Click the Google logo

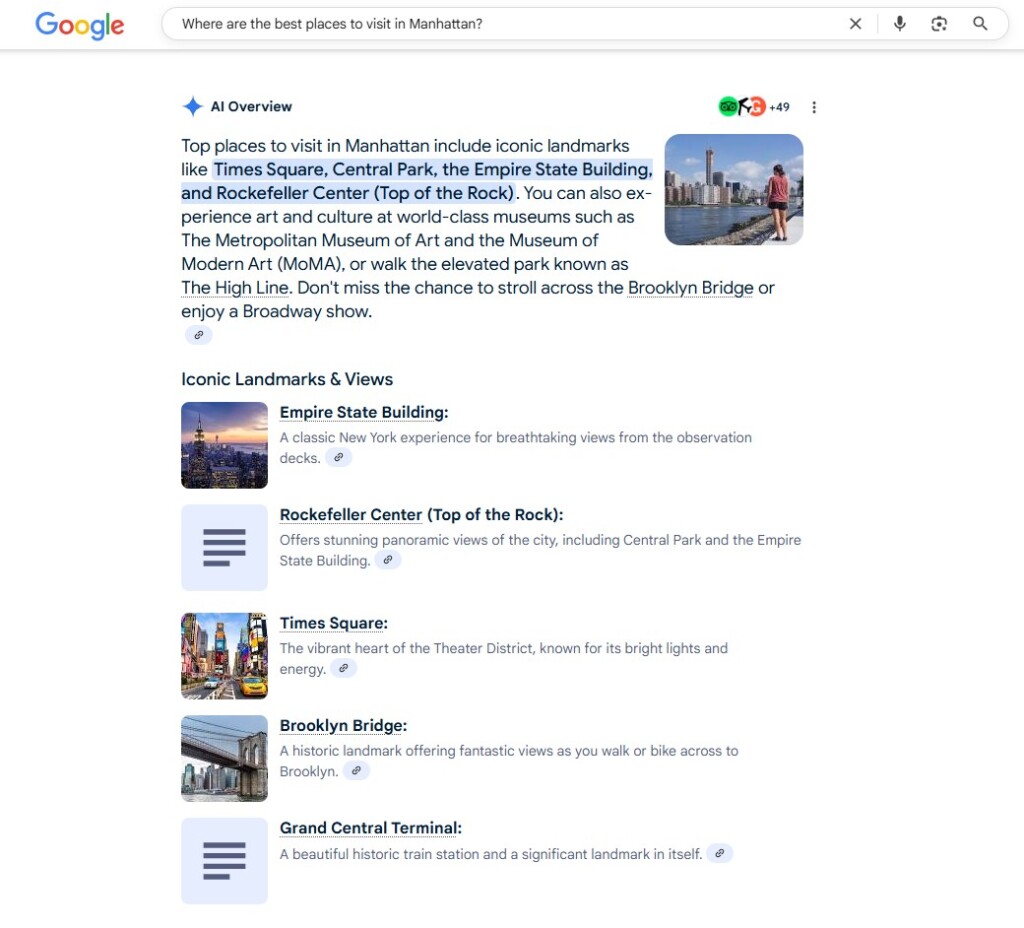[x=80, y=25]
